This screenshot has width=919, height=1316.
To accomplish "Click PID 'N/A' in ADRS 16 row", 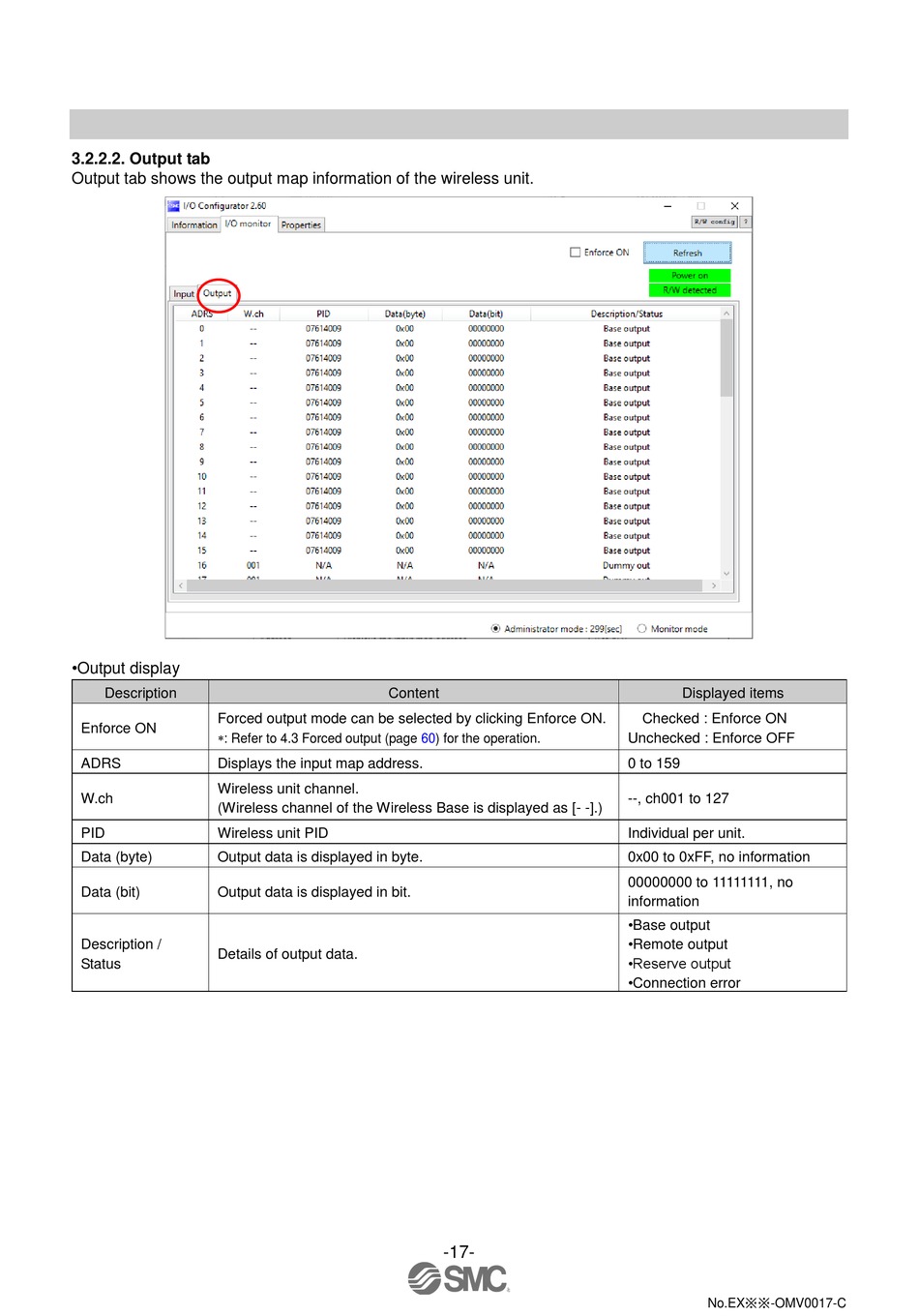I will (323, 565).
